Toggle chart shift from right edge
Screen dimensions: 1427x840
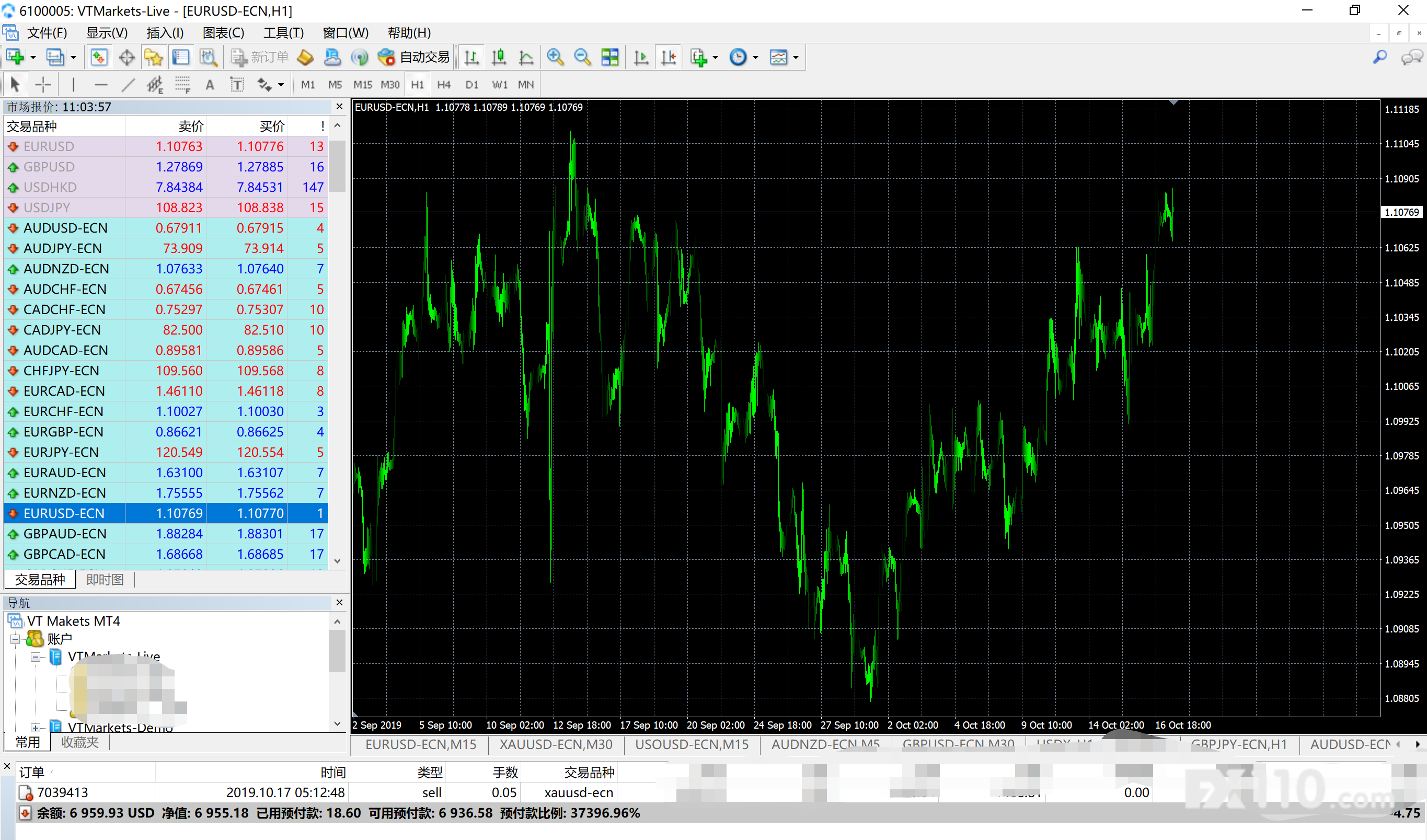pos(669,56)
